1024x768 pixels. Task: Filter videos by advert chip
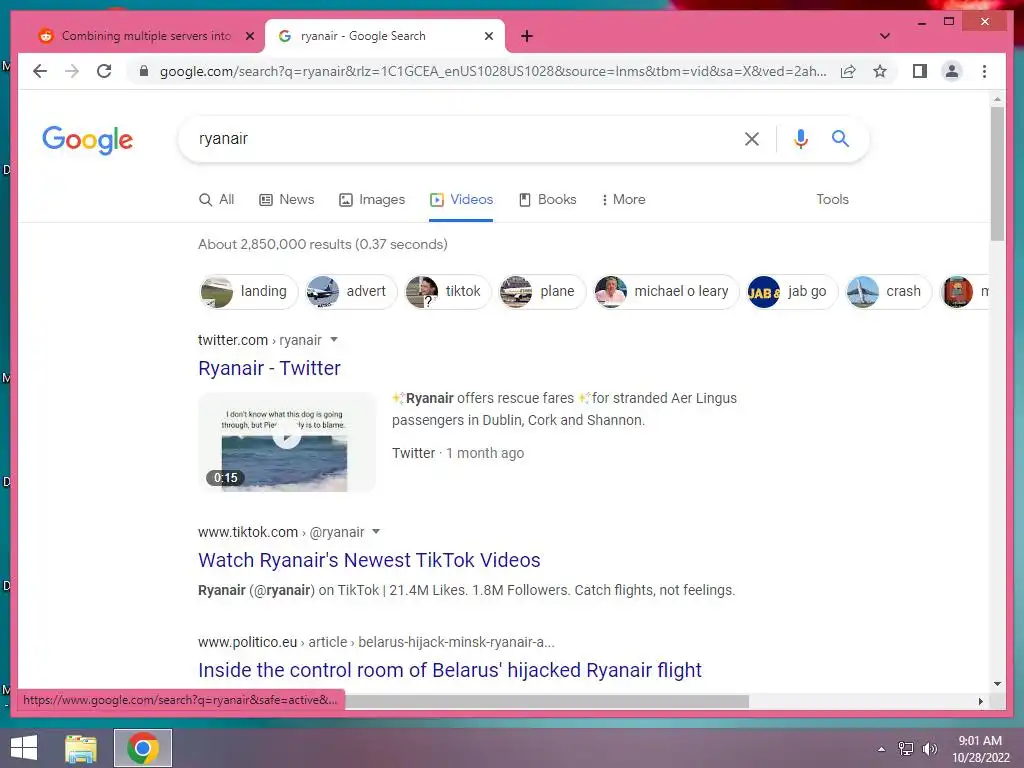(x=351, y=291)
